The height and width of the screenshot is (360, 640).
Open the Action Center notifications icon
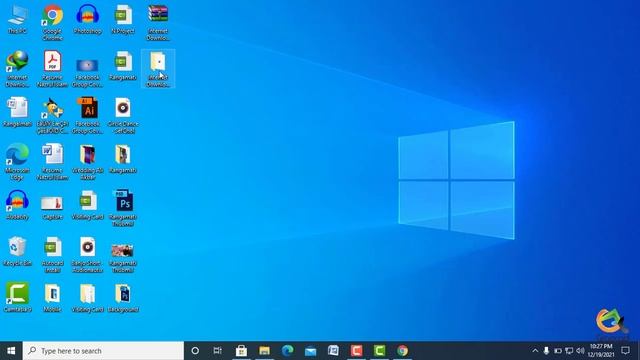coord(626,351)
